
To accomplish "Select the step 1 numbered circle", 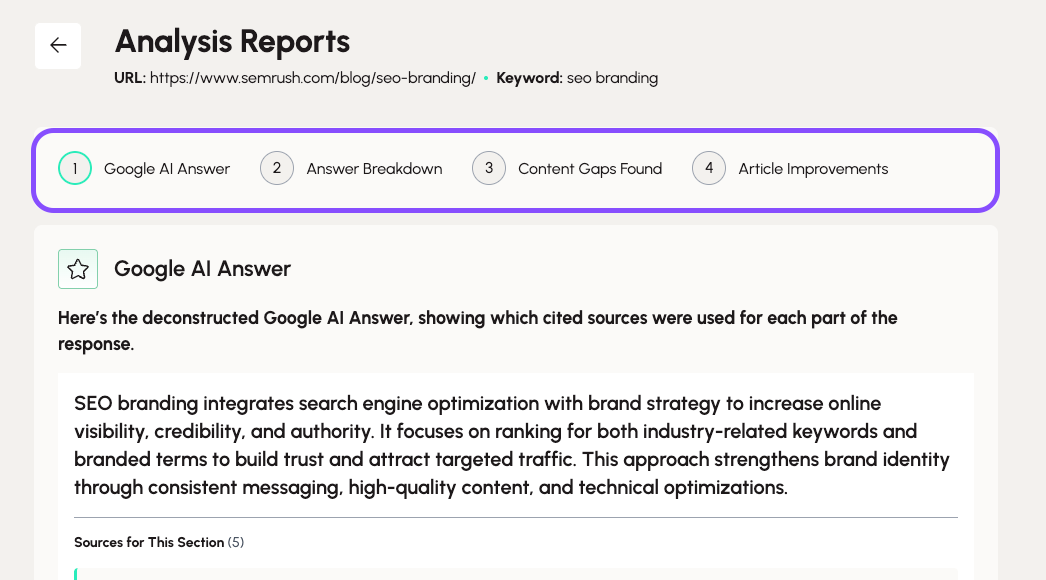I will 75,168.
